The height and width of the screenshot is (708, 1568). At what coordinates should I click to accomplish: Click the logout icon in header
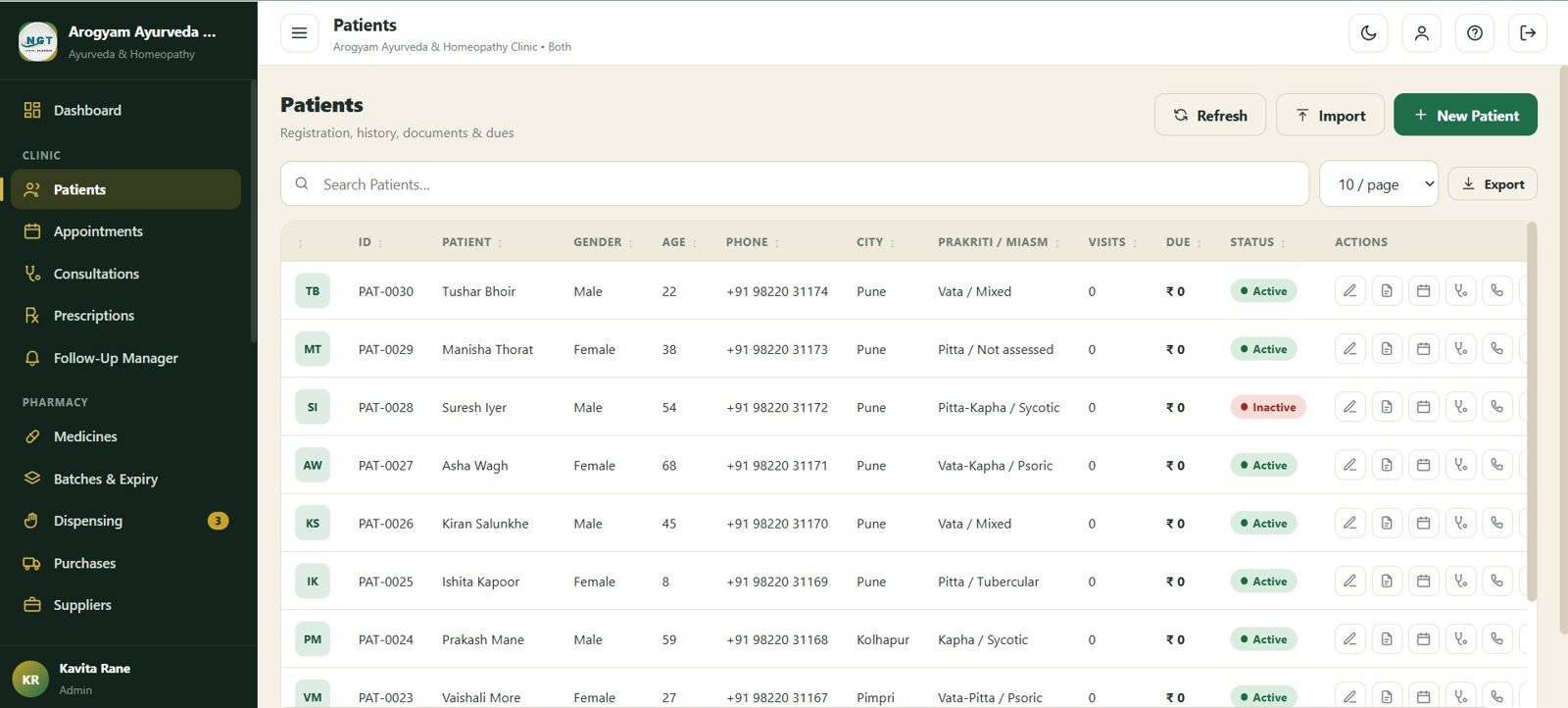pyautogui.click(x=1528, y=33)
